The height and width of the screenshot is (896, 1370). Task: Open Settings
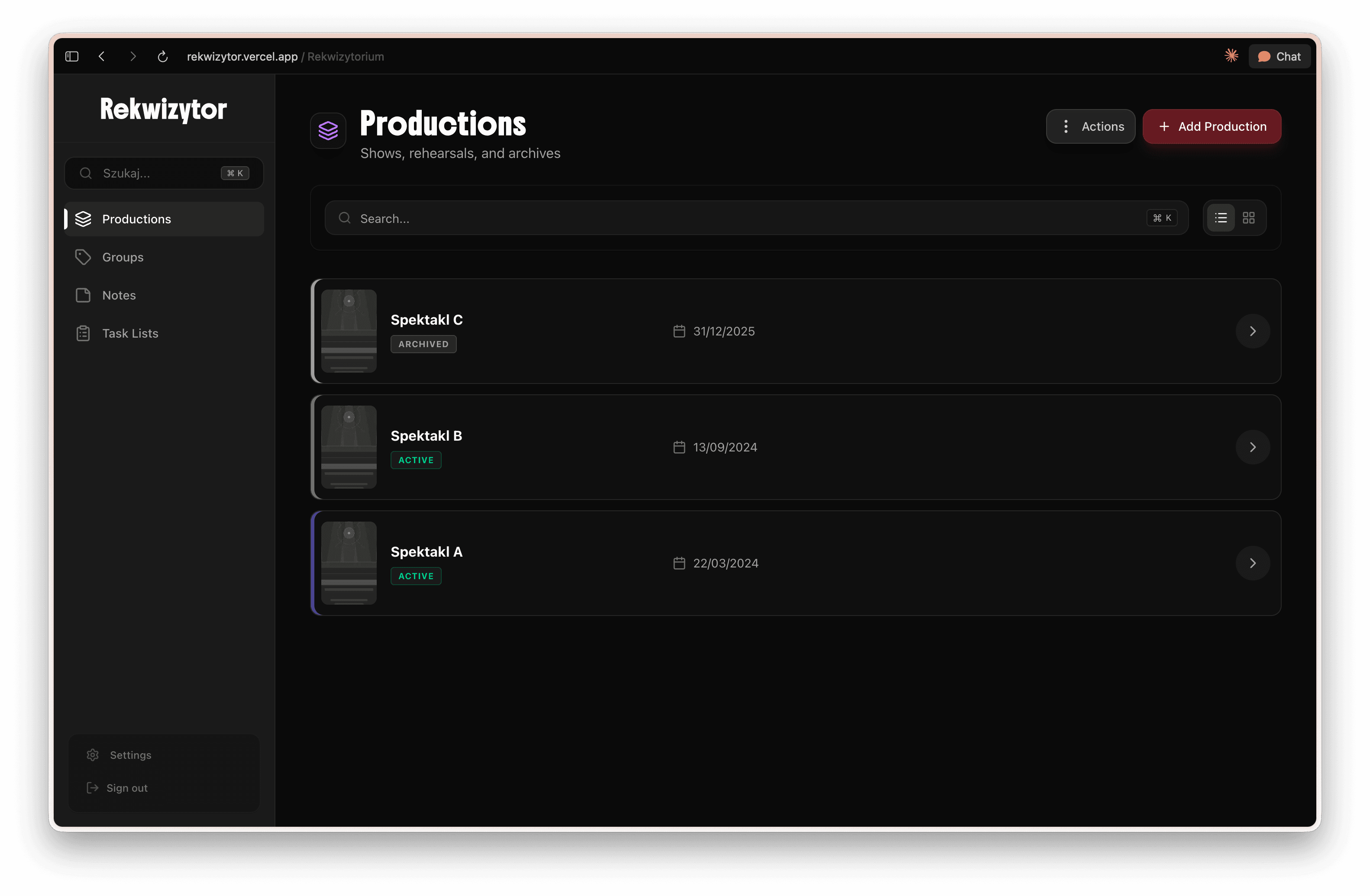pyautogui.click(x=164, y=755)
